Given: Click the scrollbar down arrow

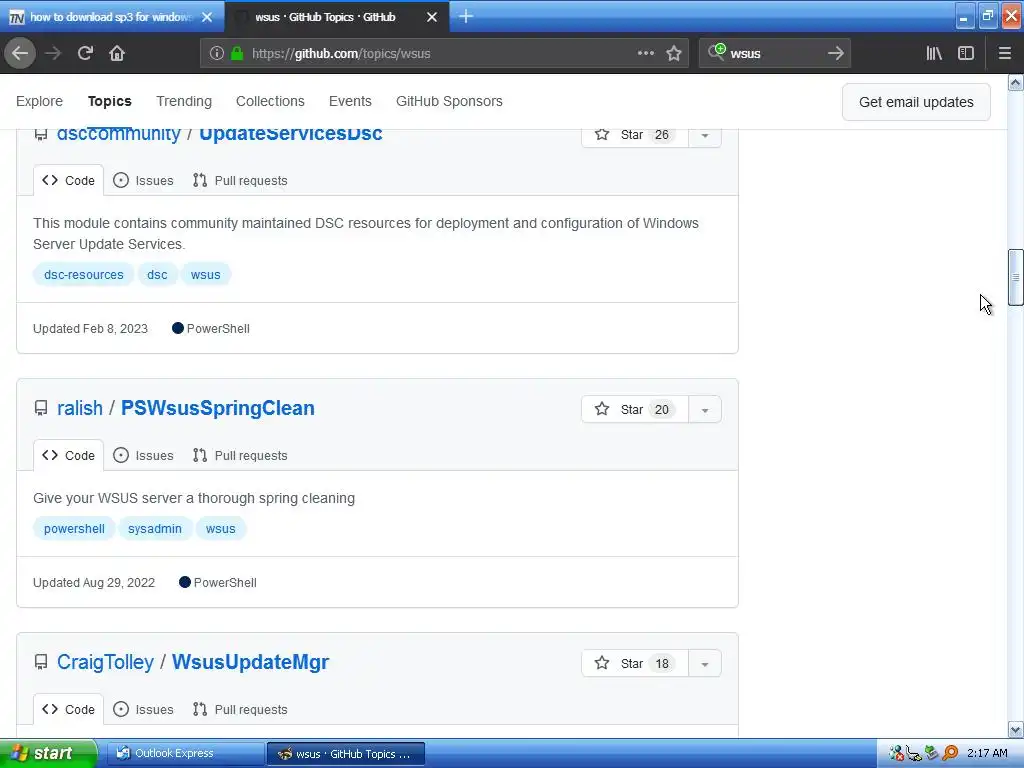Looking at the screenshot, I should pos(1015,729).
